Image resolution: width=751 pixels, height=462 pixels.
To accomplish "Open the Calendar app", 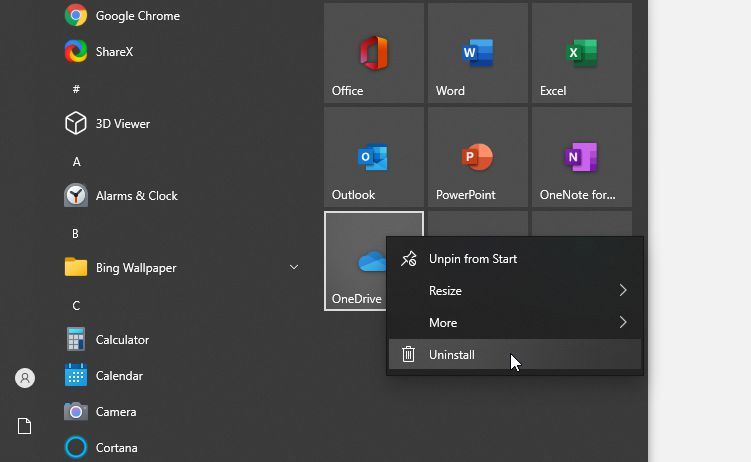I will [119, 376].
